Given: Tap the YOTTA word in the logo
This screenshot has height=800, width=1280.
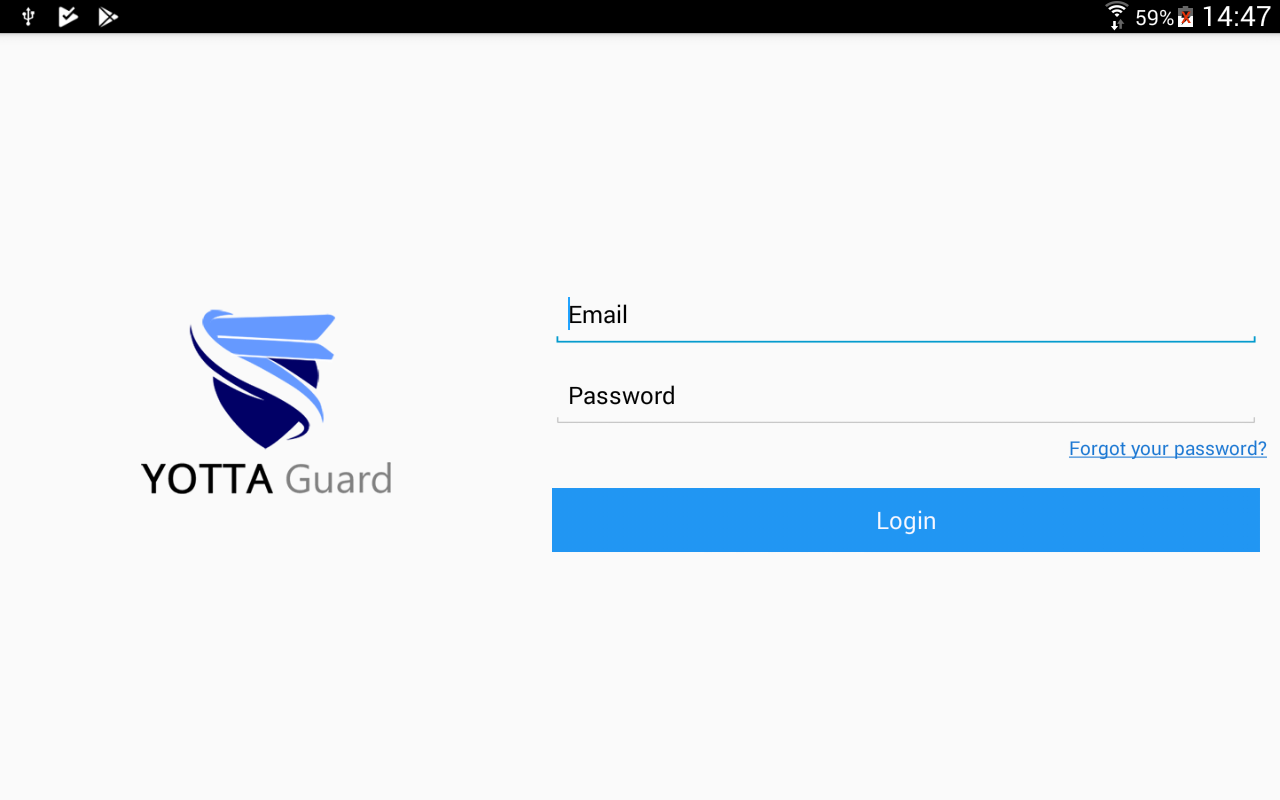Looking at the screenshot, I should click(x=207, y=479).
